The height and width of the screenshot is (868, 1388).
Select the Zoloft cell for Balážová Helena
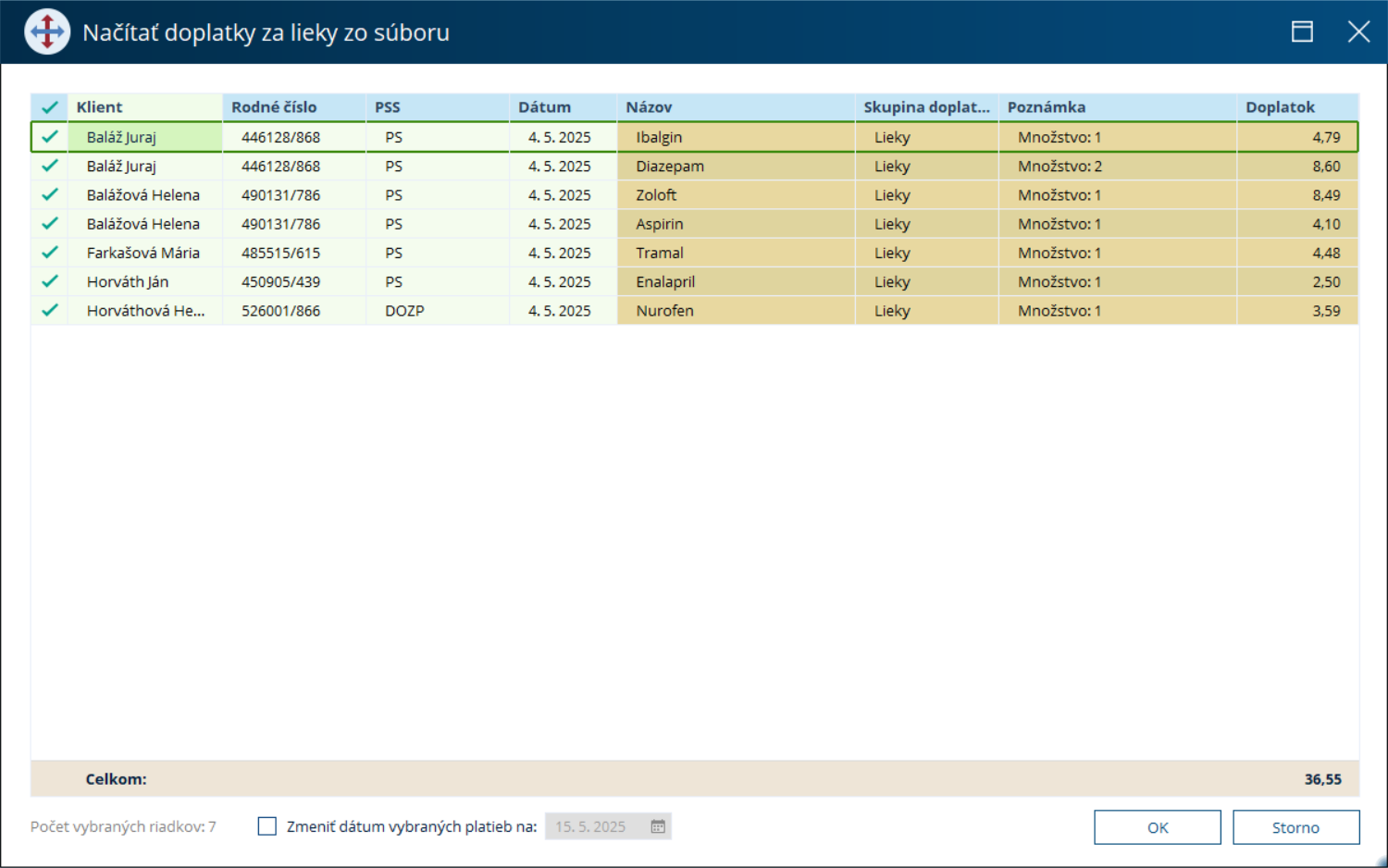pyautogui.click(x=736, y=195)
